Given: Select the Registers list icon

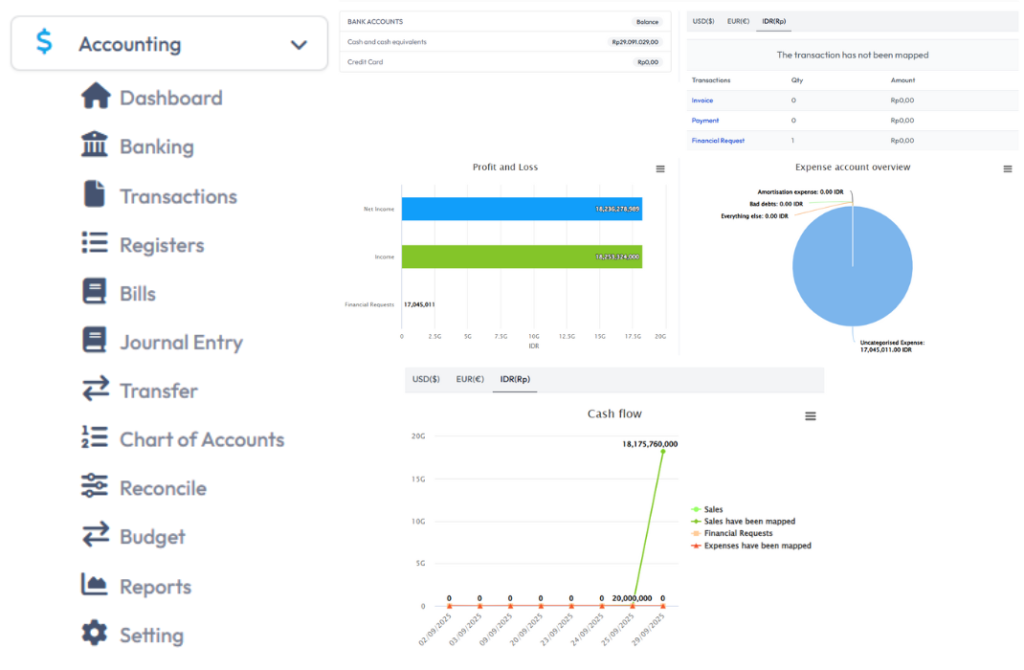Looking at the screenshot, I should (95, 244).
